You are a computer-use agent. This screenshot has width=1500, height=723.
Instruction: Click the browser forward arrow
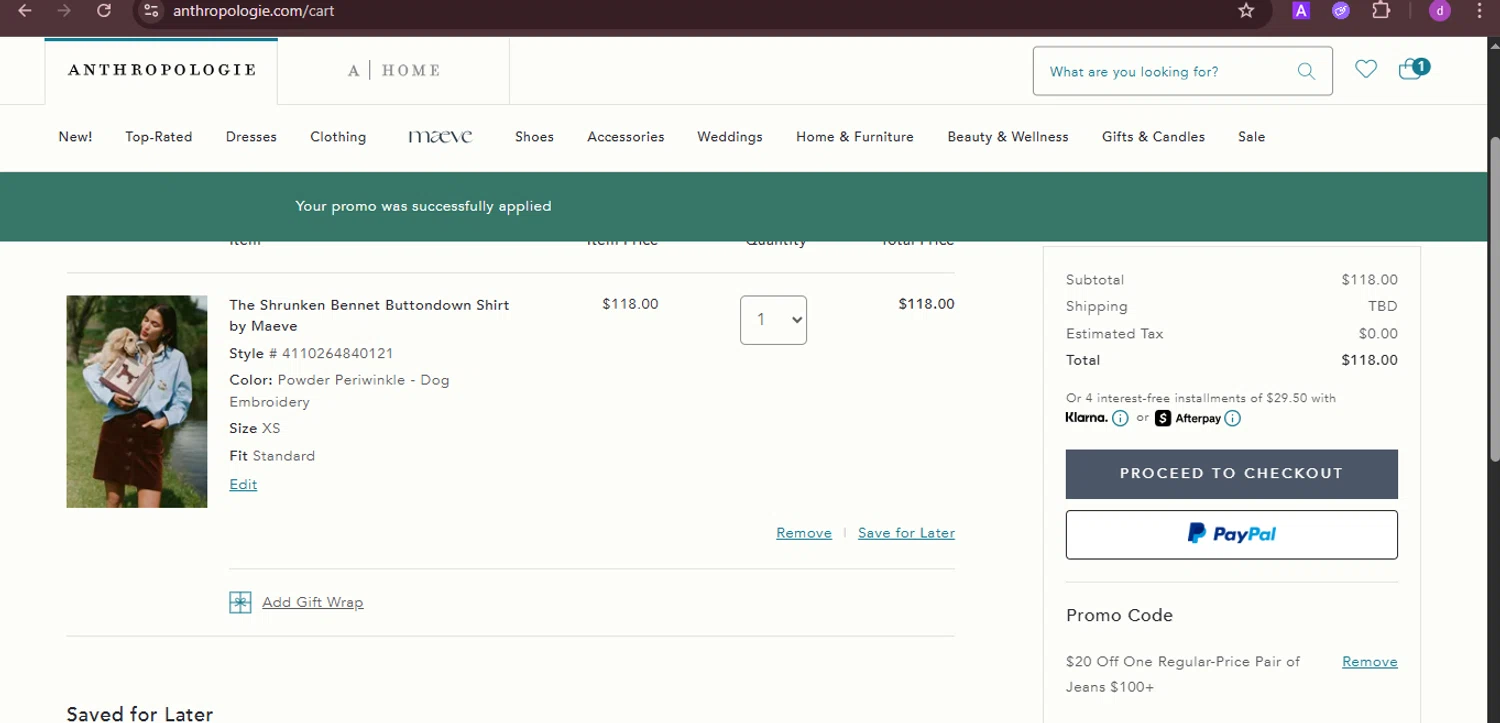[64, 11]
